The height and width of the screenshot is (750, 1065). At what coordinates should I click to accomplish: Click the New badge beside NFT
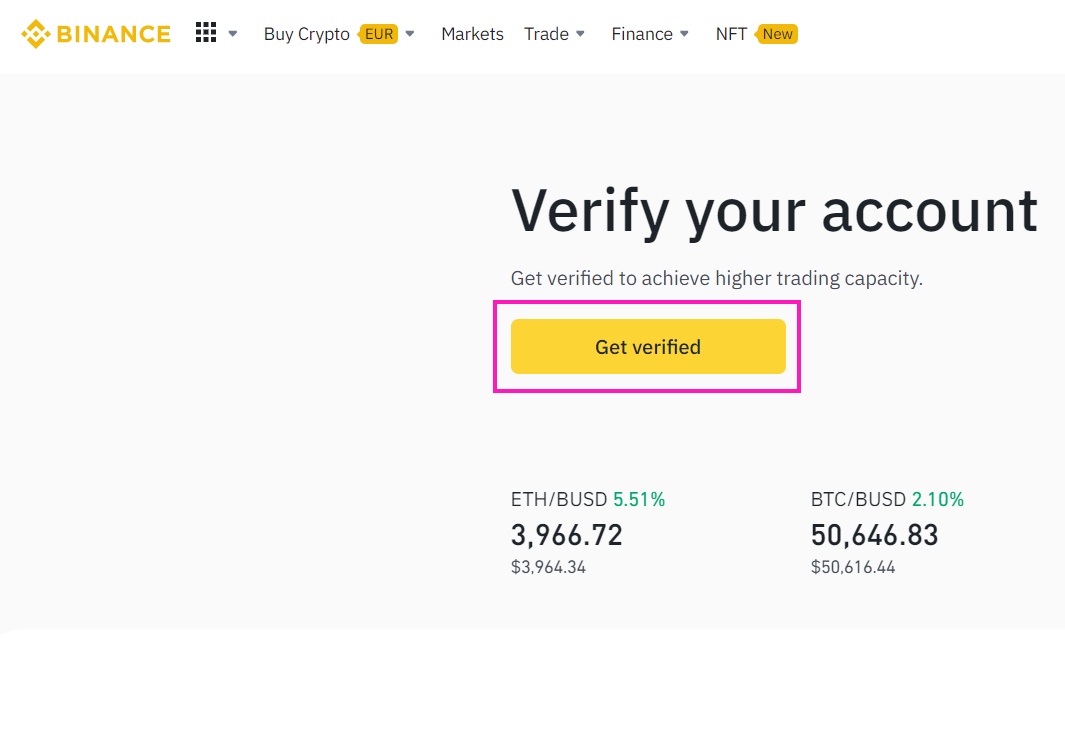pyautogui.click(x=777, y=34)
